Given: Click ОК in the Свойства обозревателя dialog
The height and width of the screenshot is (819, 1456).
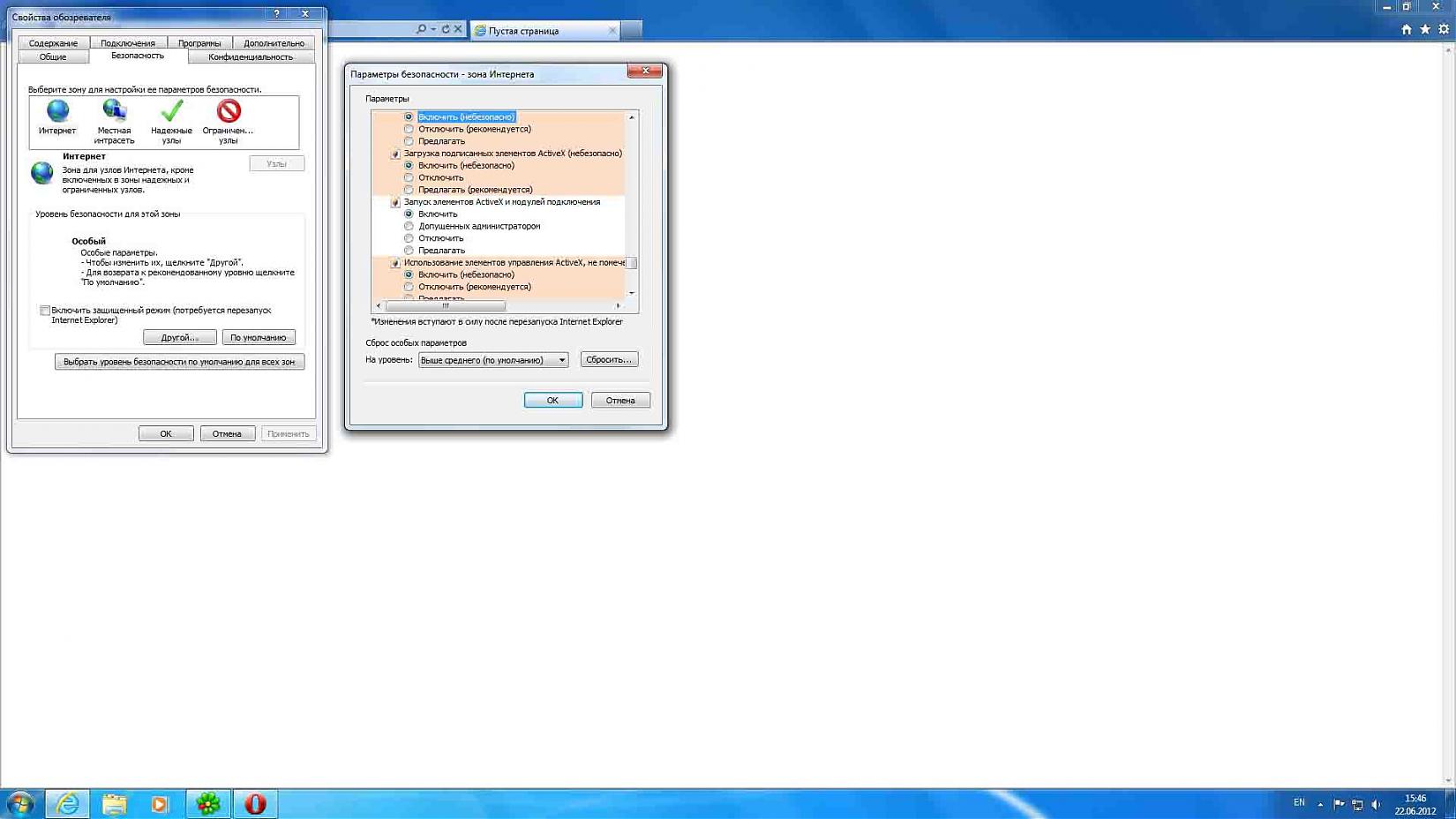Looking at the screenshot, I should click(x=166, y=433).
